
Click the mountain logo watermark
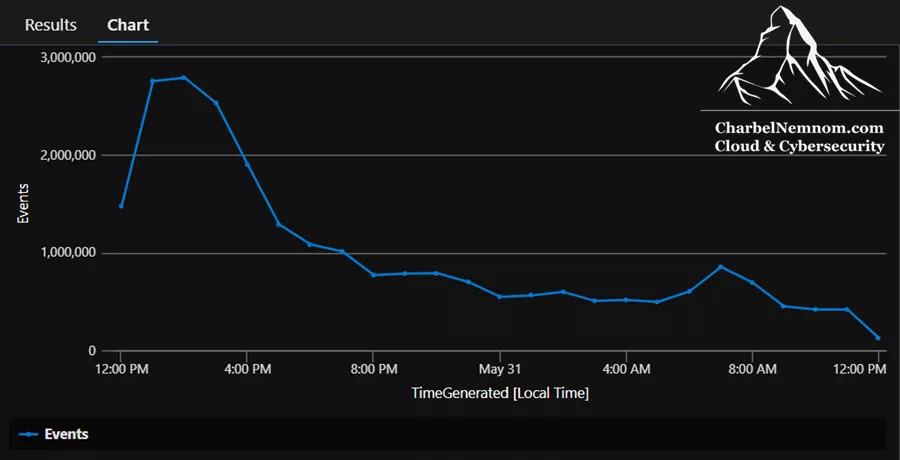(799, 56)
